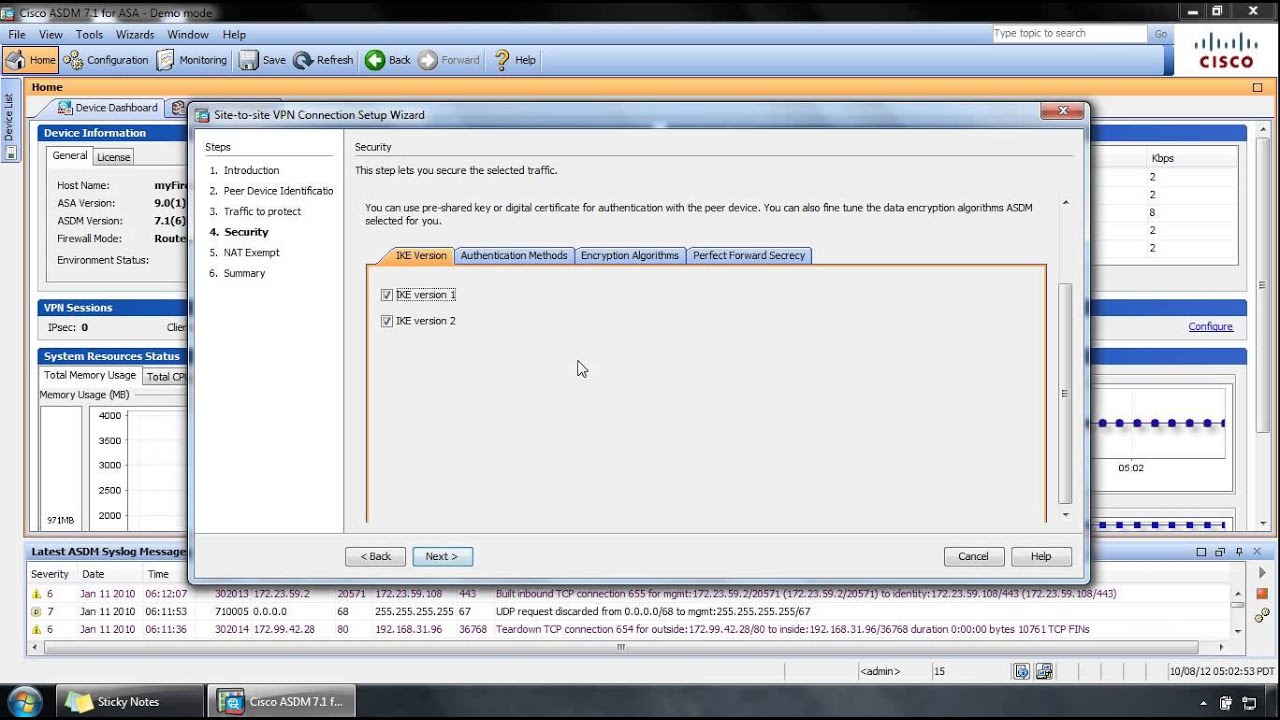This screenshot has width=1280, height=720.
Task: Click the wizard scroll up arrow
Action: click(1065, 203)
